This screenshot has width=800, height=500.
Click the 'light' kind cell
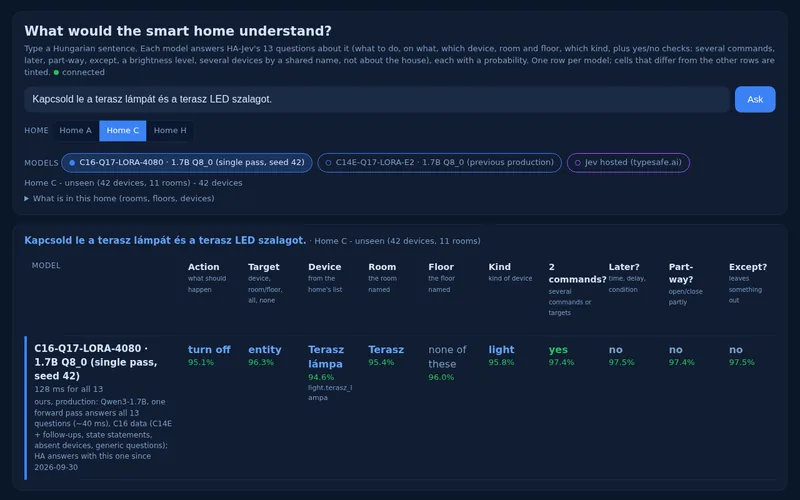pyautogui.click(x=502, y=349)
